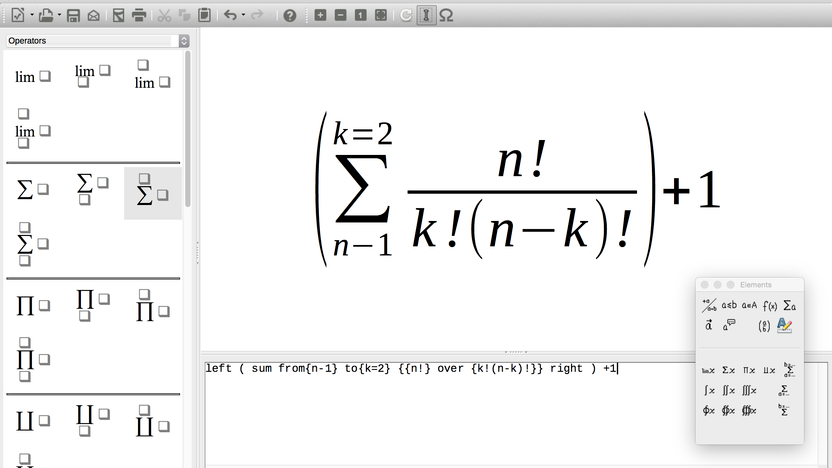Select Unary/Binary Operators category in Elements window
832x468 pixels.
(x=709, y=305)
